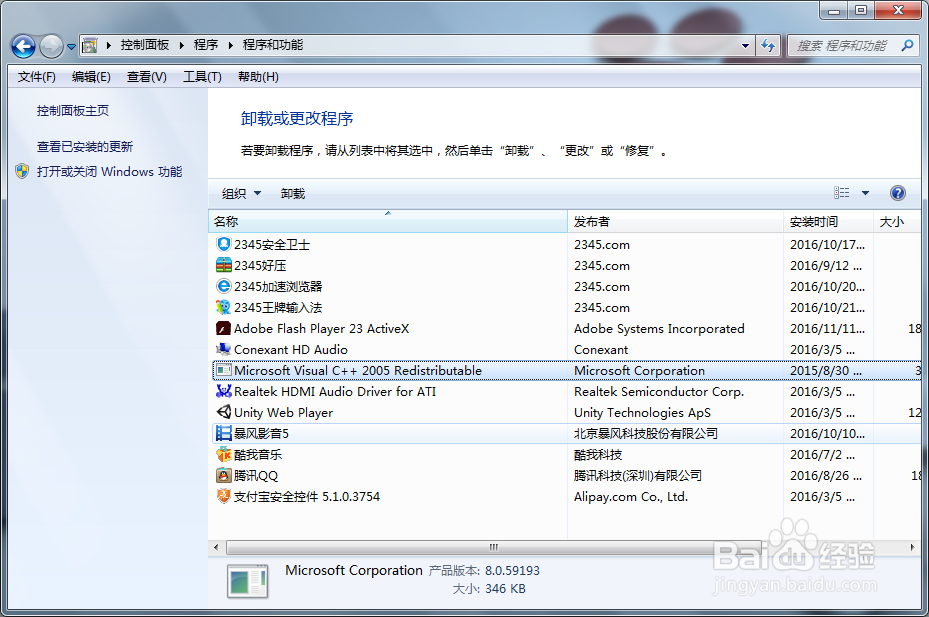Click the 2345安全卫士 shield icon
The height and width of the screenshot is (617, 929).
[x=223, y=244]
